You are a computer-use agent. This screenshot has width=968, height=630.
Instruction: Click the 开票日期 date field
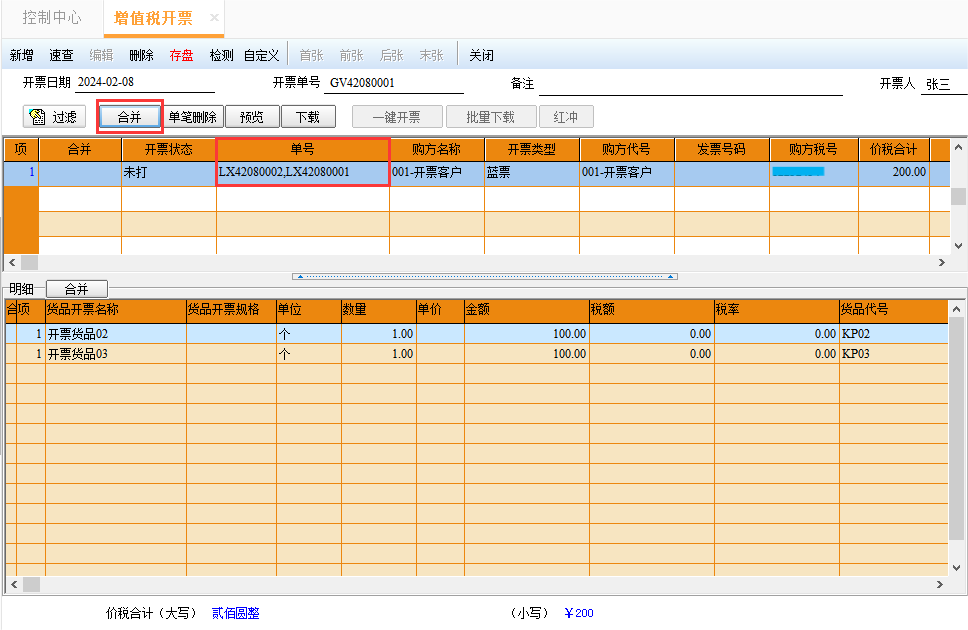[144, 82]
